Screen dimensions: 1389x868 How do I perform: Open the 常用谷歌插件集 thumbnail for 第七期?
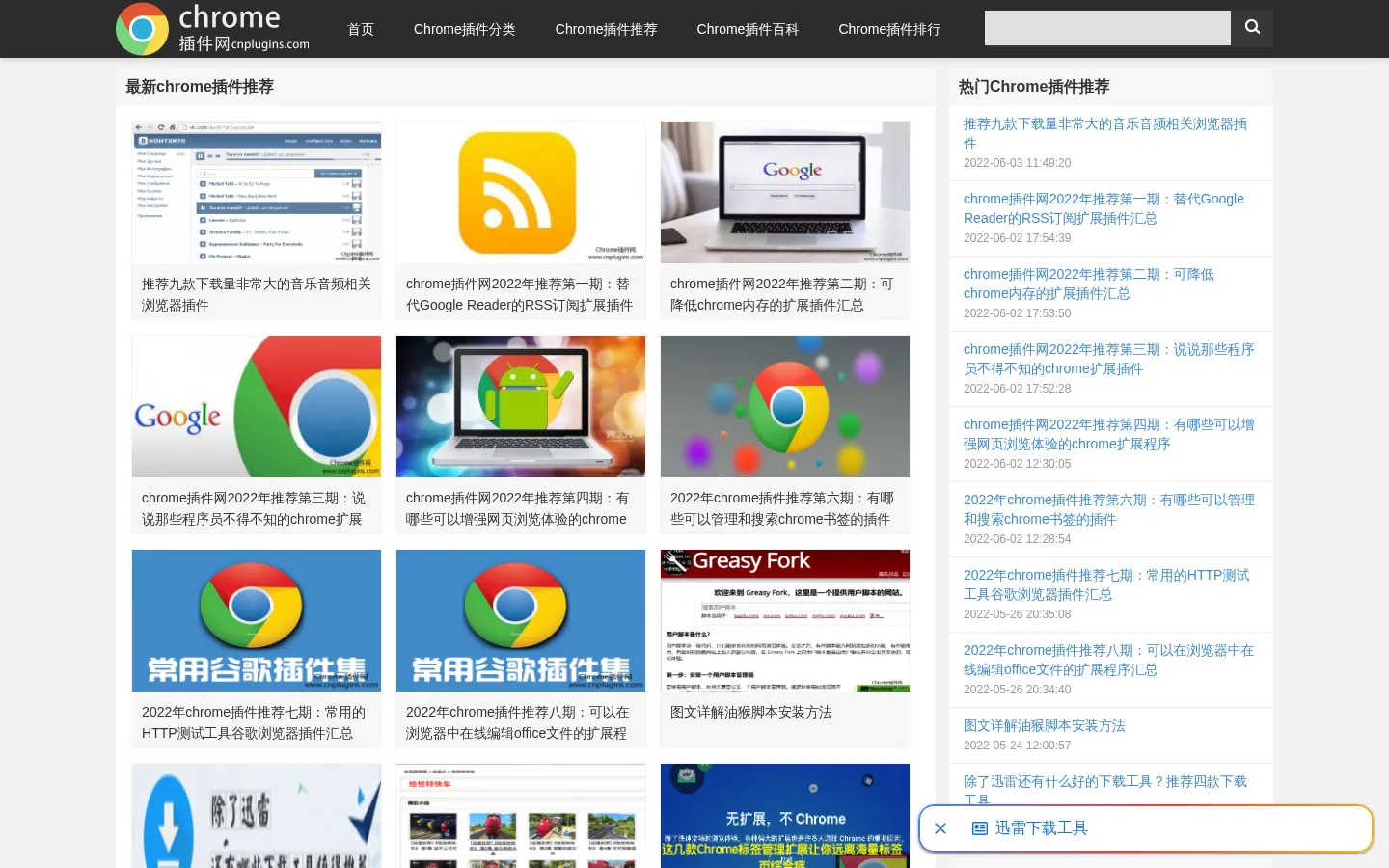(257, 620)
